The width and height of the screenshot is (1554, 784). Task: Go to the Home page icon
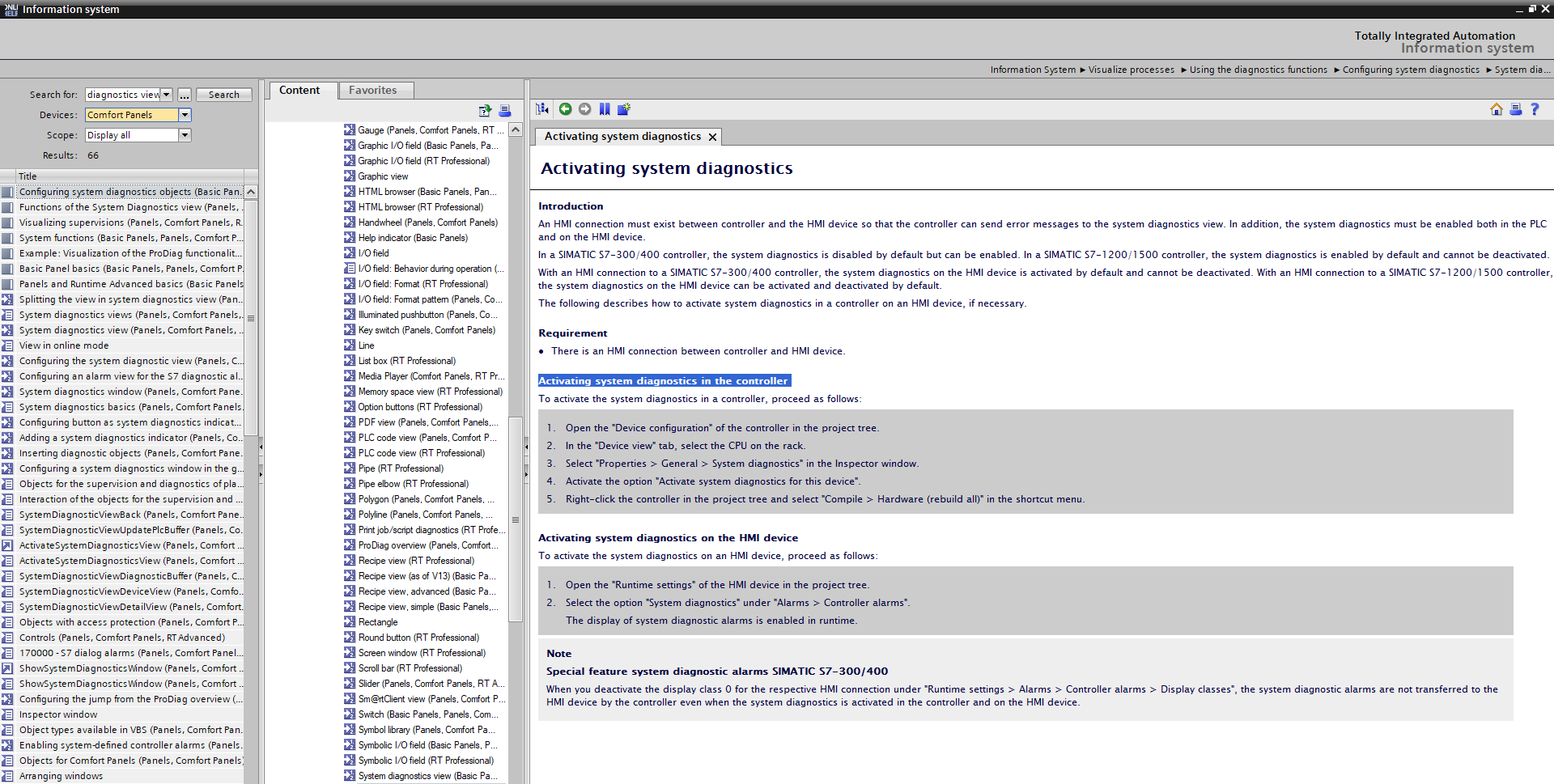click(1496, 109)
